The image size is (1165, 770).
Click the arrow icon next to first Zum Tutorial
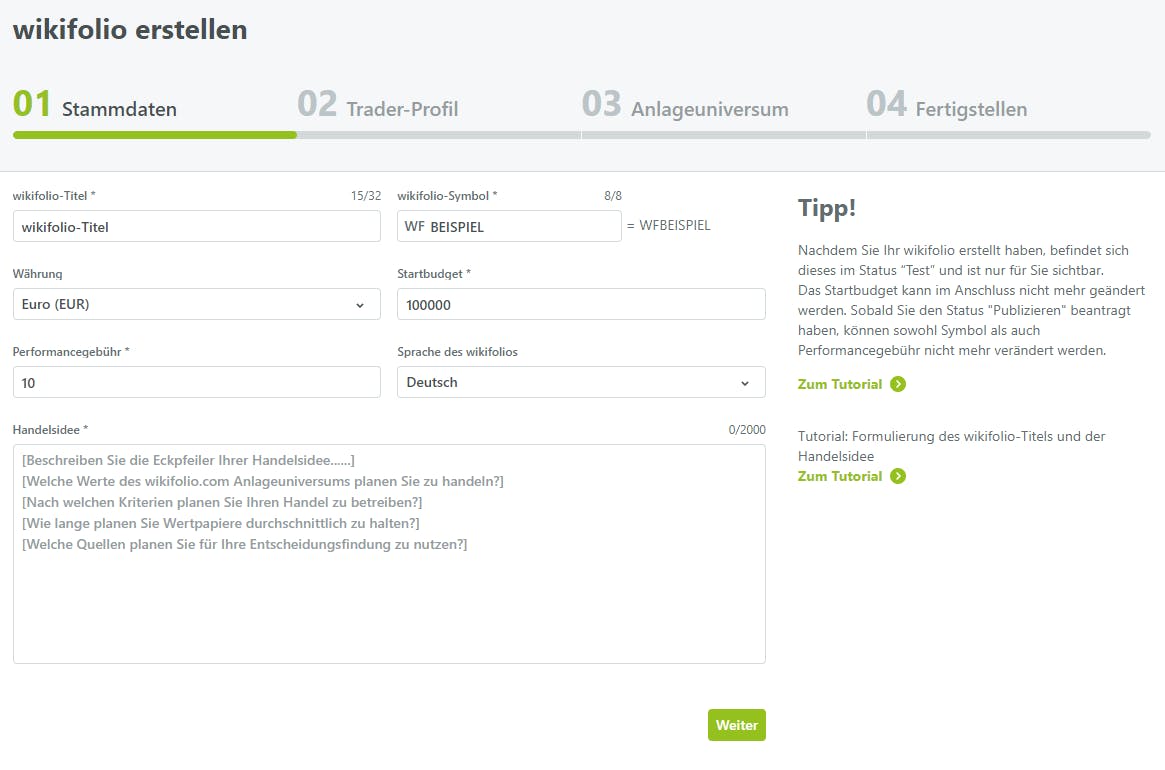point(898,384)
